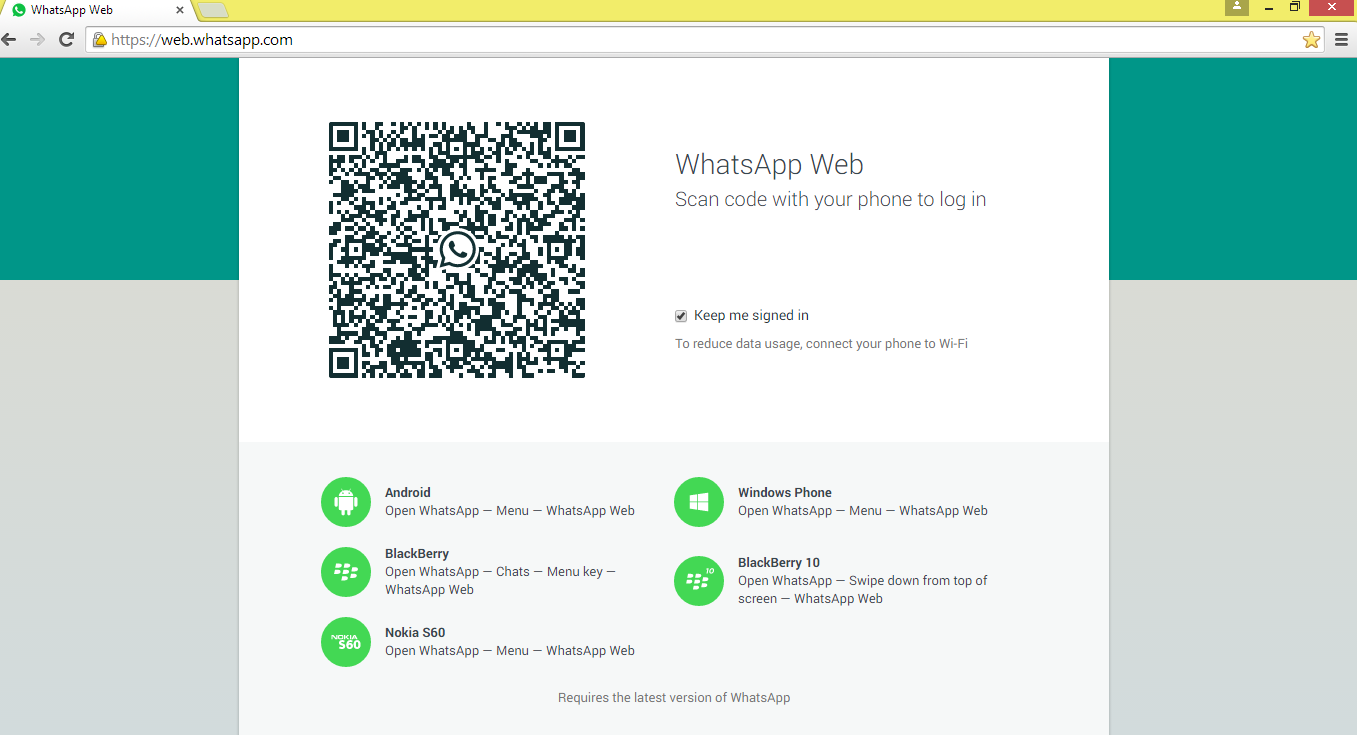Click the Android heading text

[408, 492]
